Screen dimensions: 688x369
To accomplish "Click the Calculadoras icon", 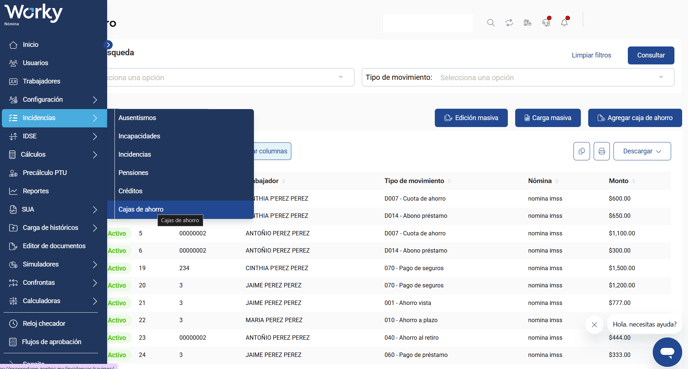I will tap(13, 301).
